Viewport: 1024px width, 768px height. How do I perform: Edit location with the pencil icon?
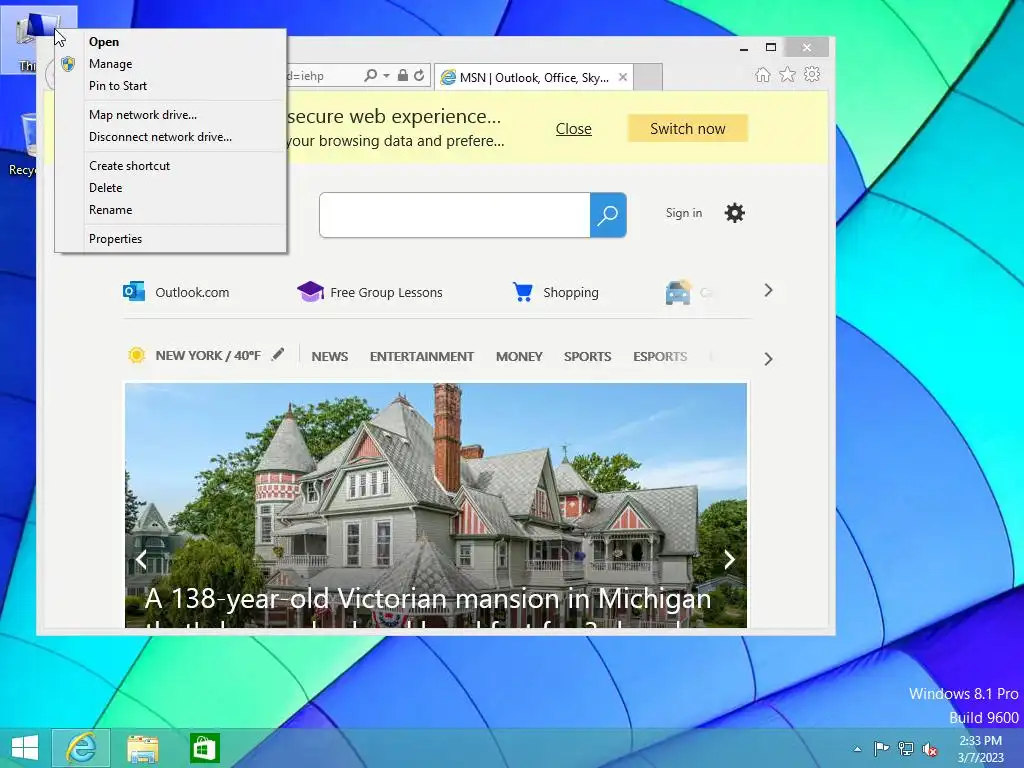(x=278, y=355)
